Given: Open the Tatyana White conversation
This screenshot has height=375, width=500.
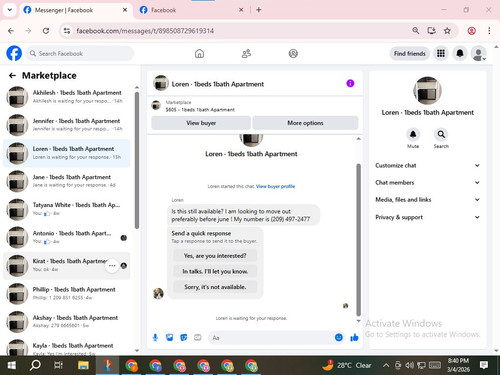Looking at the screenshot, I should [x=67, y=209].
